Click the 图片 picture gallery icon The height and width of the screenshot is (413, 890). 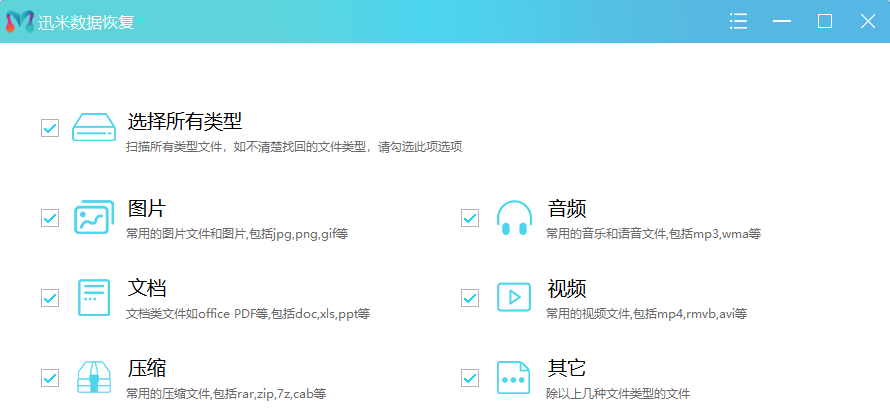[94, 217]
